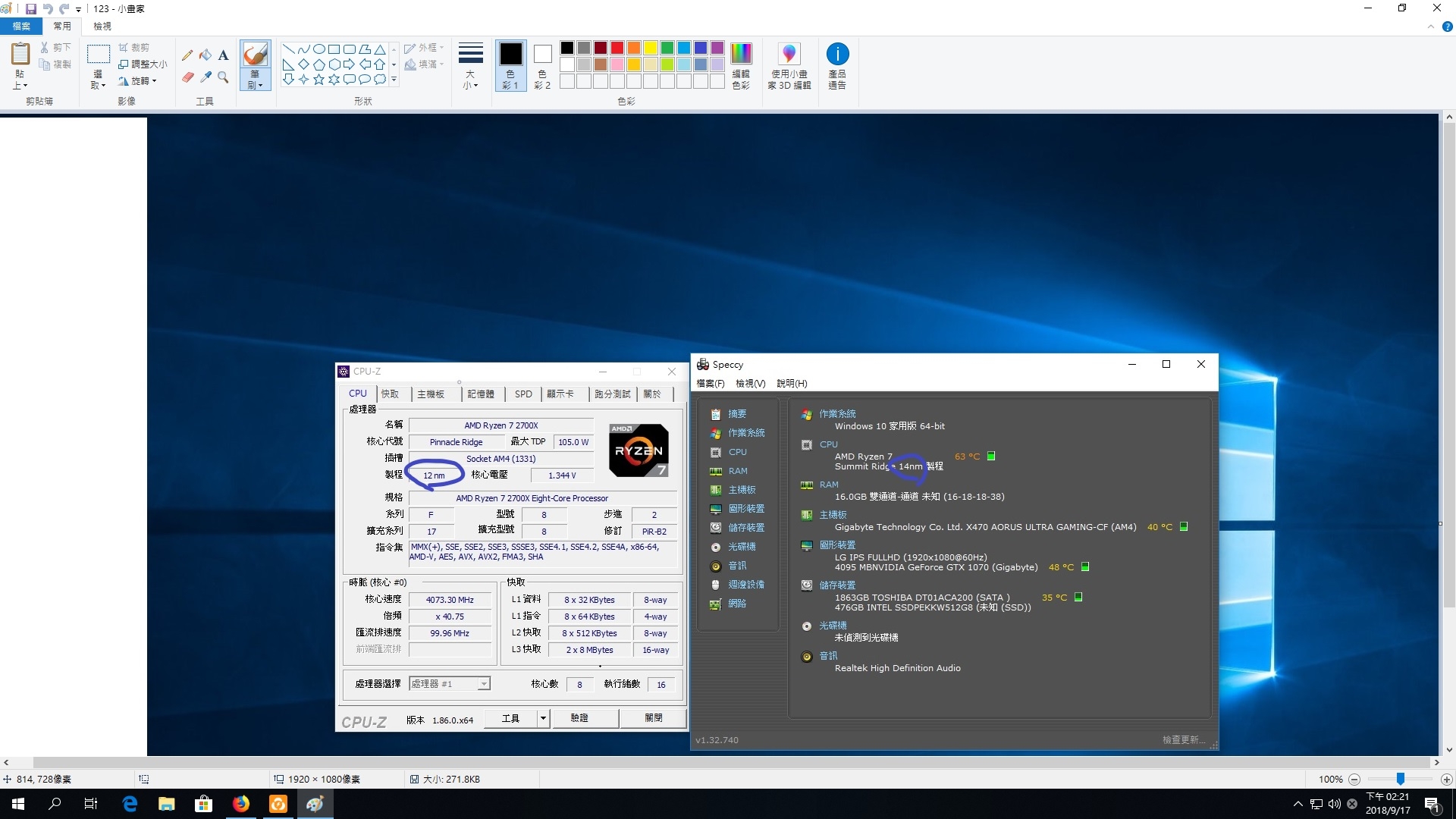Image resolution: width=1456 pixels, height=819 pixels.
Task: Open the line Size dropdown
Action: click(470, 66)
